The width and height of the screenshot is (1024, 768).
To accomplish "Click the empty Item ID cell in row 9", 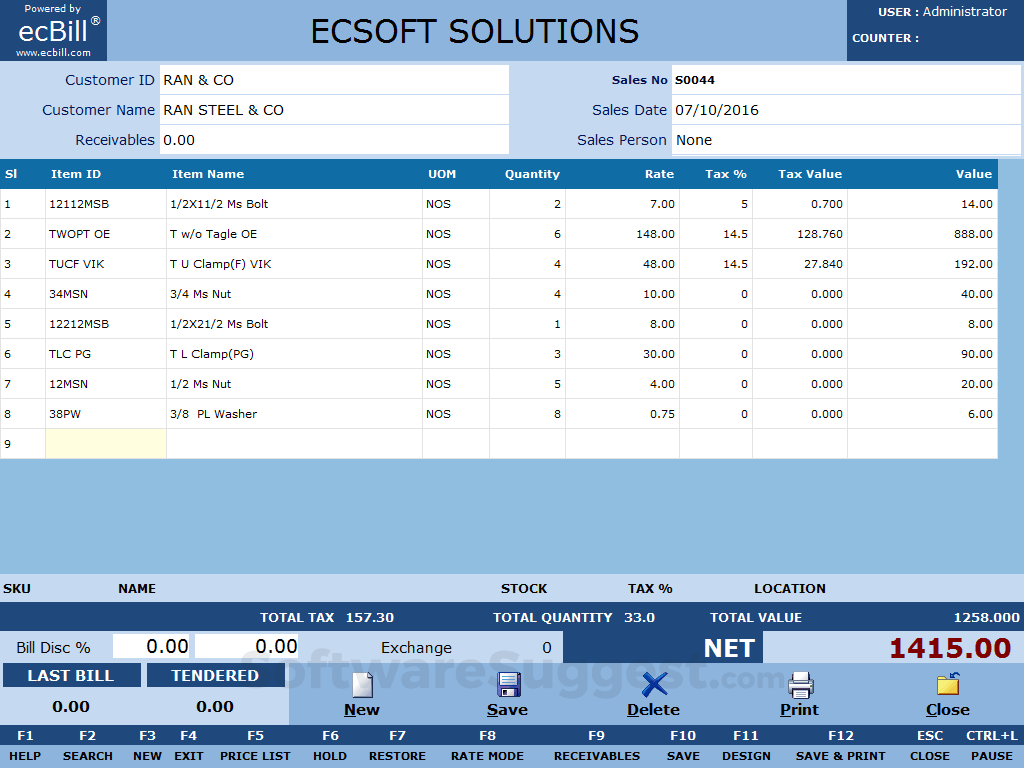I will point(106,444).
